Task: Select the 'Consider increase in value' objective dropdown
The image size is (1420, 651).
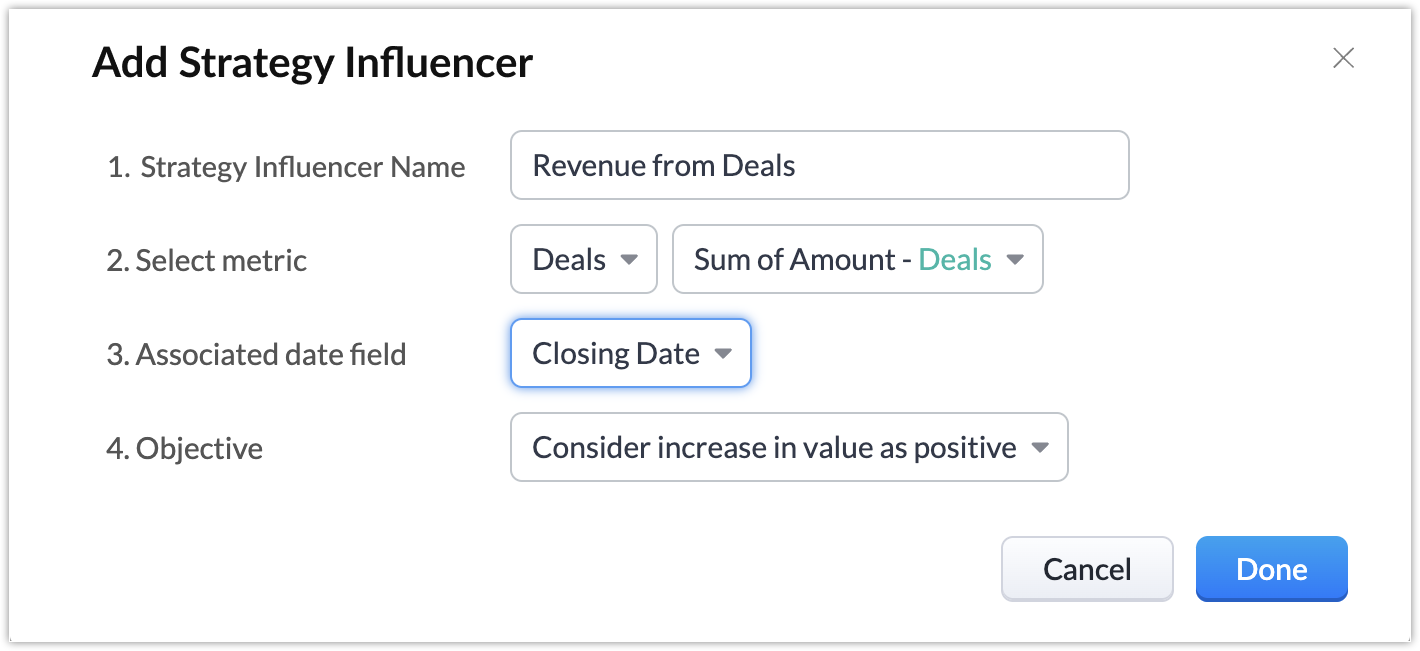Action: pos(788,448)
